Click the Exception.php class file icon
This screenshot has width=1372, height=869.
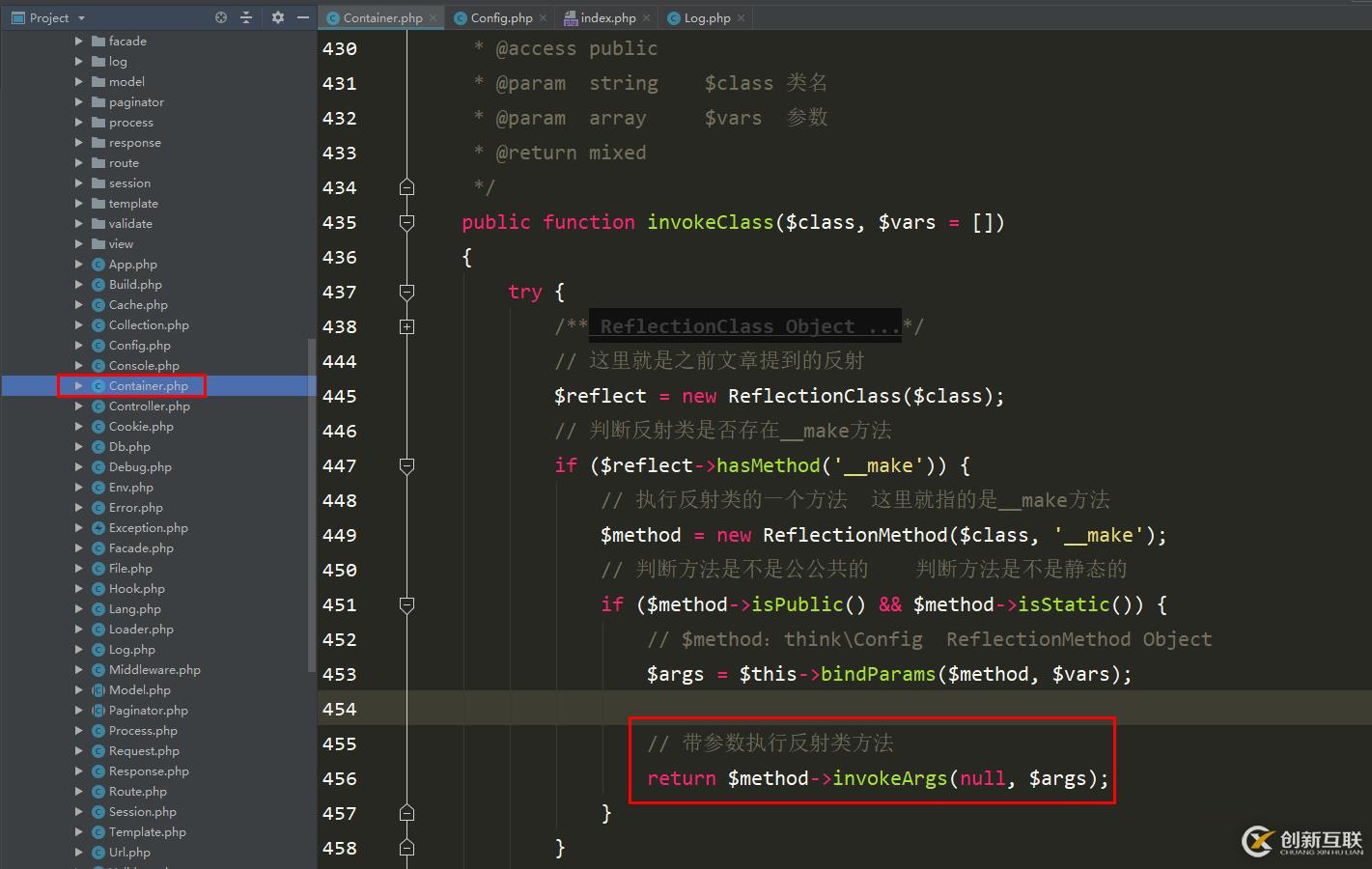98,528
